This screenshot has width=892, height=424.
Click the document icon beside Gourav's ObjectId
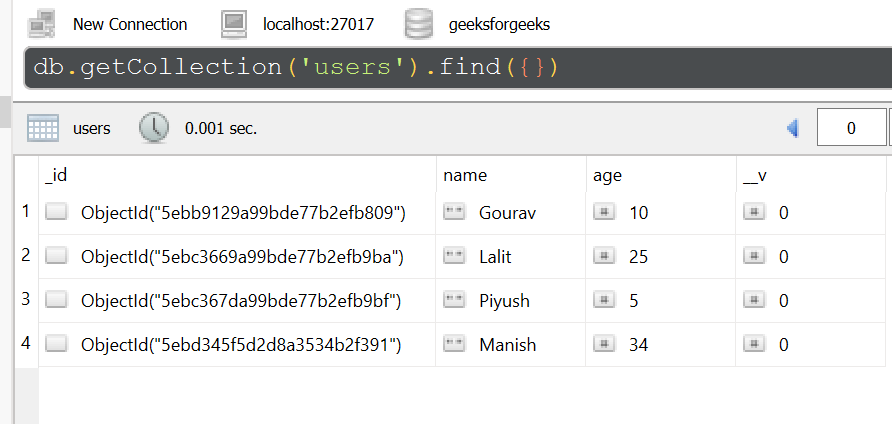tap(57, 212)
